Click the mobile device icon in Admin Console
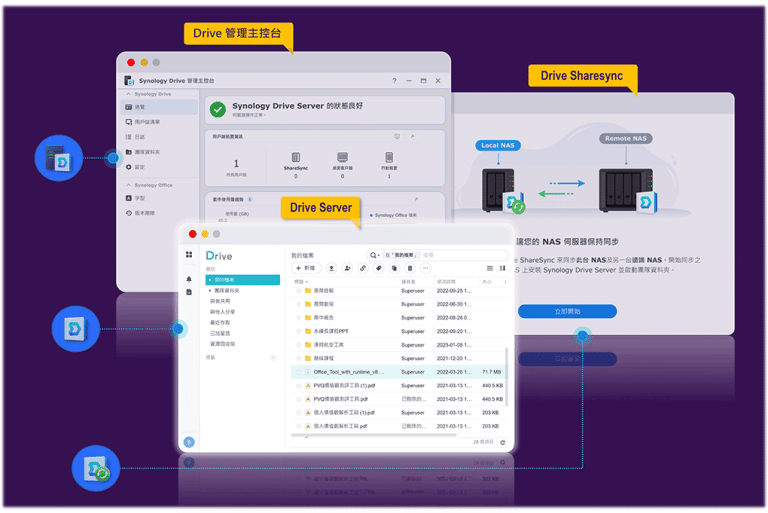Screen dimensions: 768x513 389,157
